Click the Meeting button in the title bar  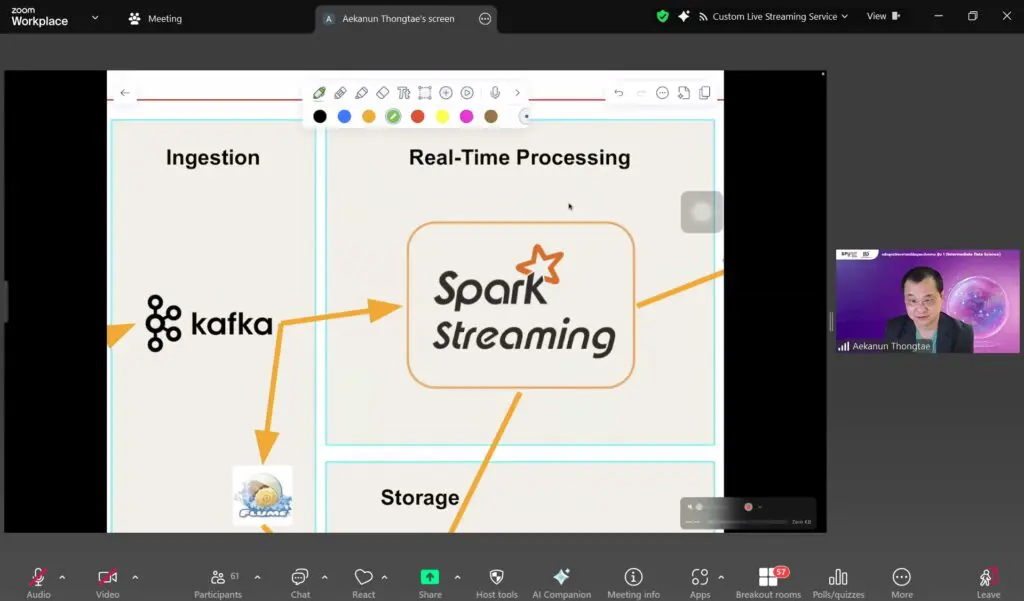coord(155,18)
